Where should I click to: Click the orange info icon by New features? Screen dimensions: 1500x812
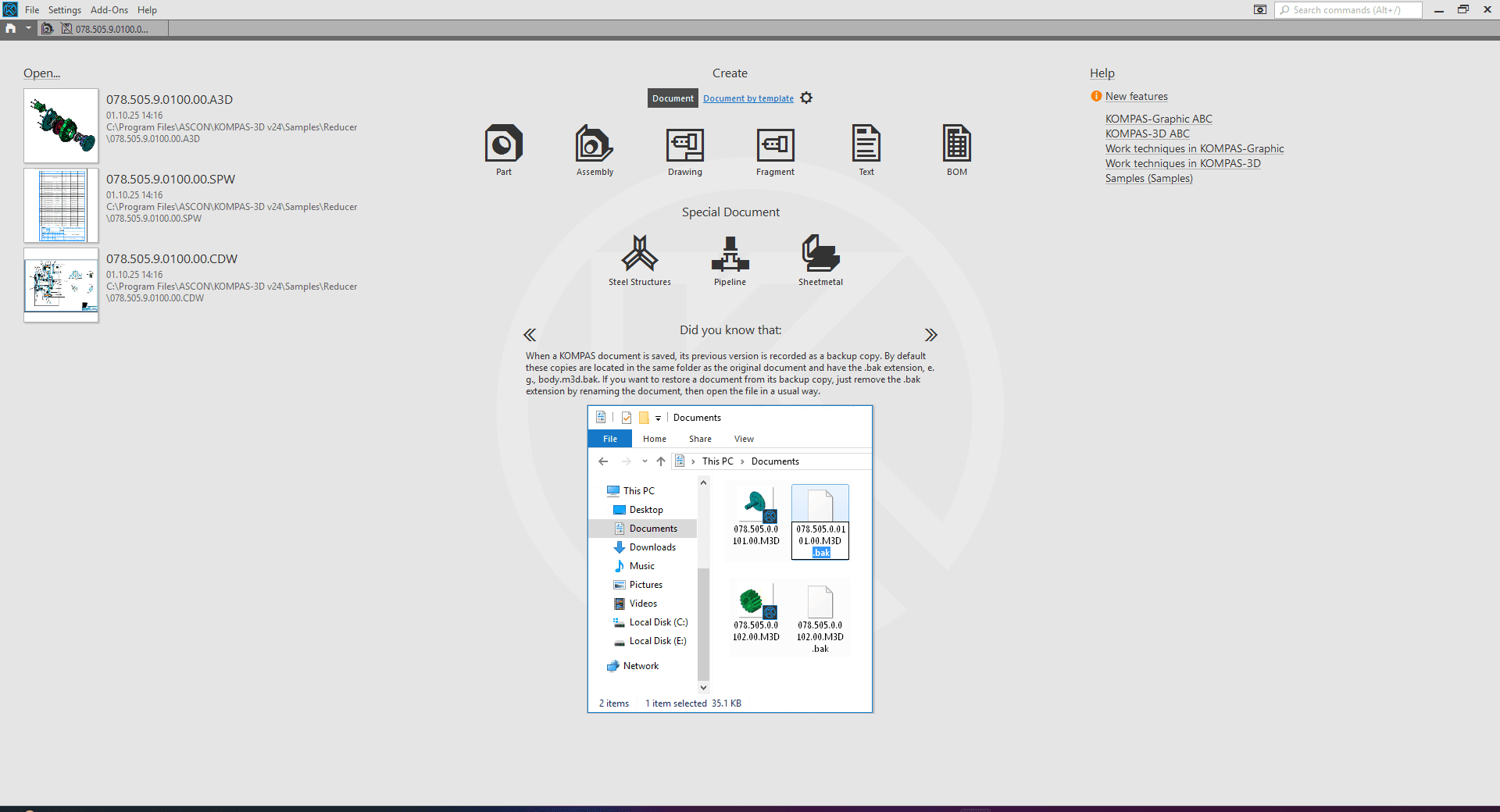[1096, 96]
